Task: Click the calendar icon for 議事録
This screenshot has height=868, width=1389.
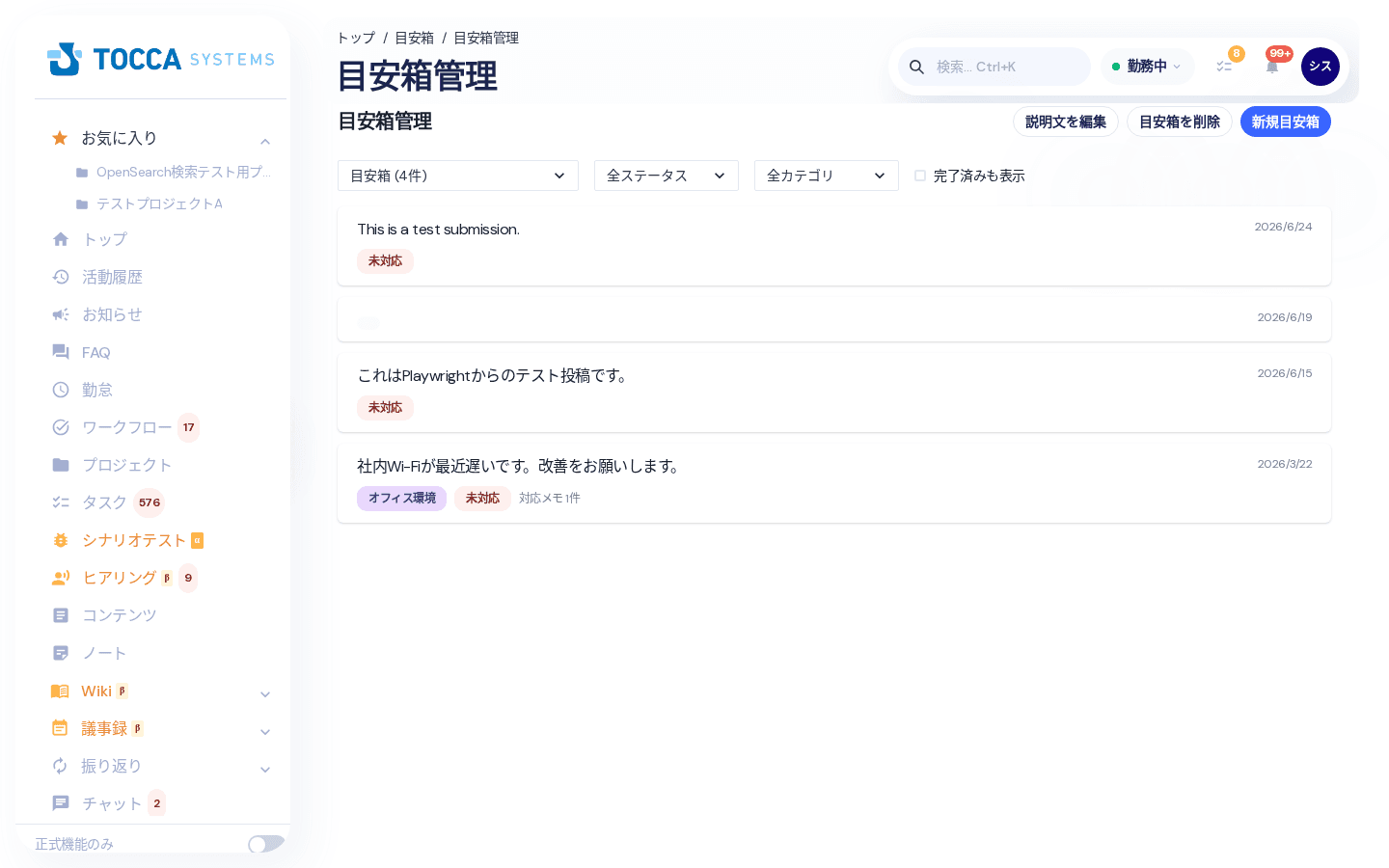Action: (60, 728)
